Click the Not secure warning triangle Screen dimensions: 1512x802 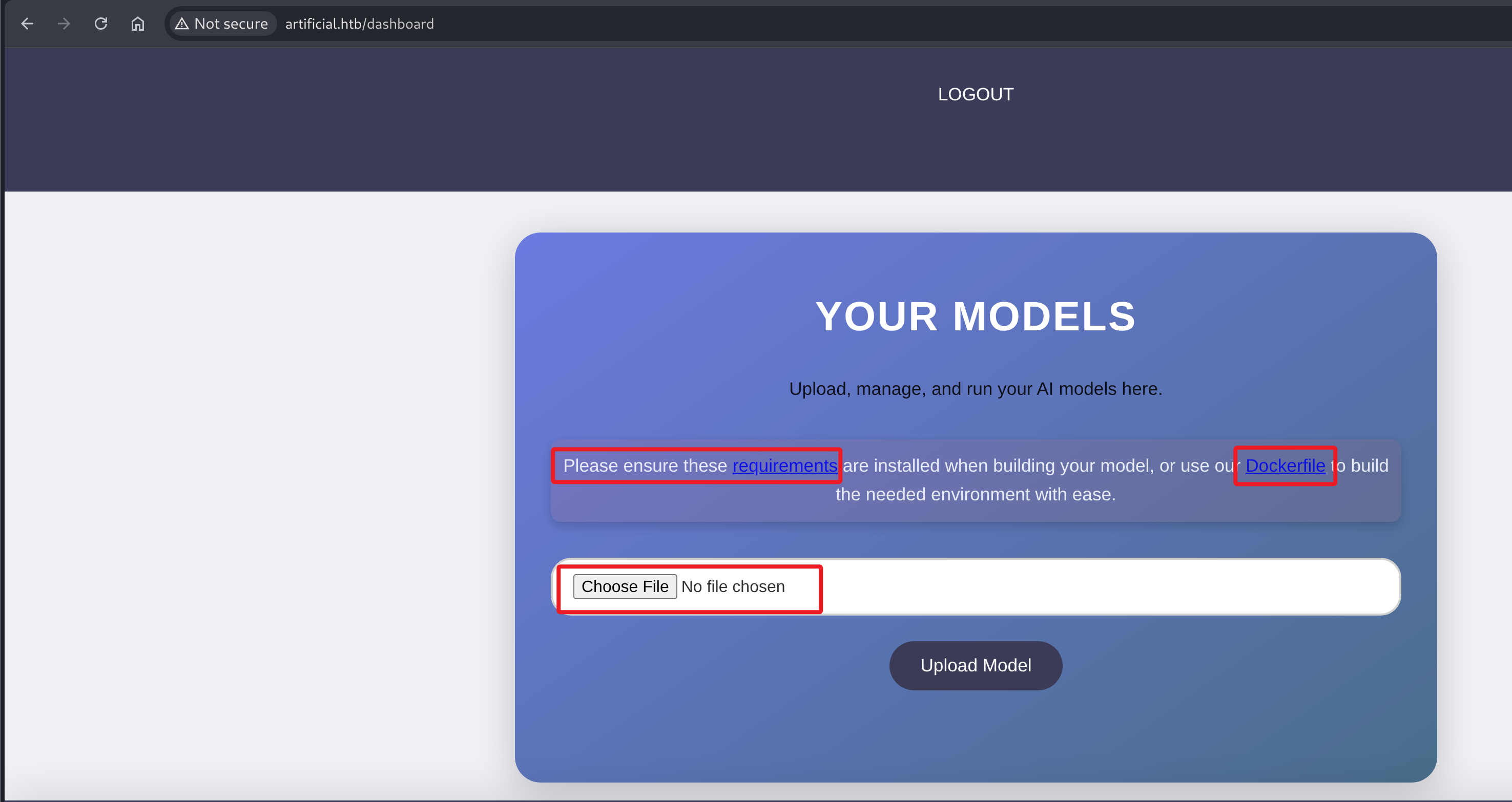[182, 24]
